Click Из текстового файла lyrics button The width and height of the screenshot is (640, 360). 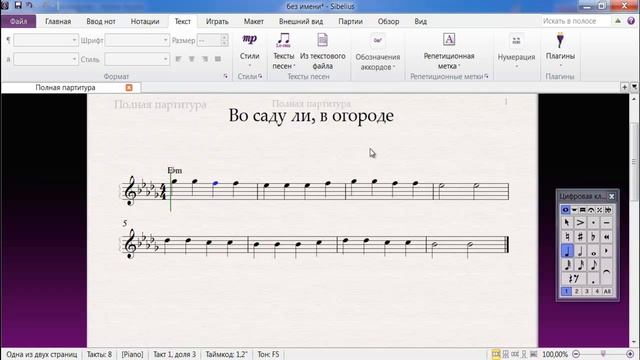click(x=322, y=51)
